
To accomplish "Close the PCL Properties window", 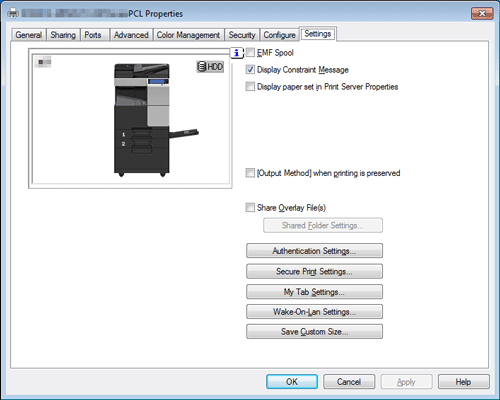I will 482,14.
